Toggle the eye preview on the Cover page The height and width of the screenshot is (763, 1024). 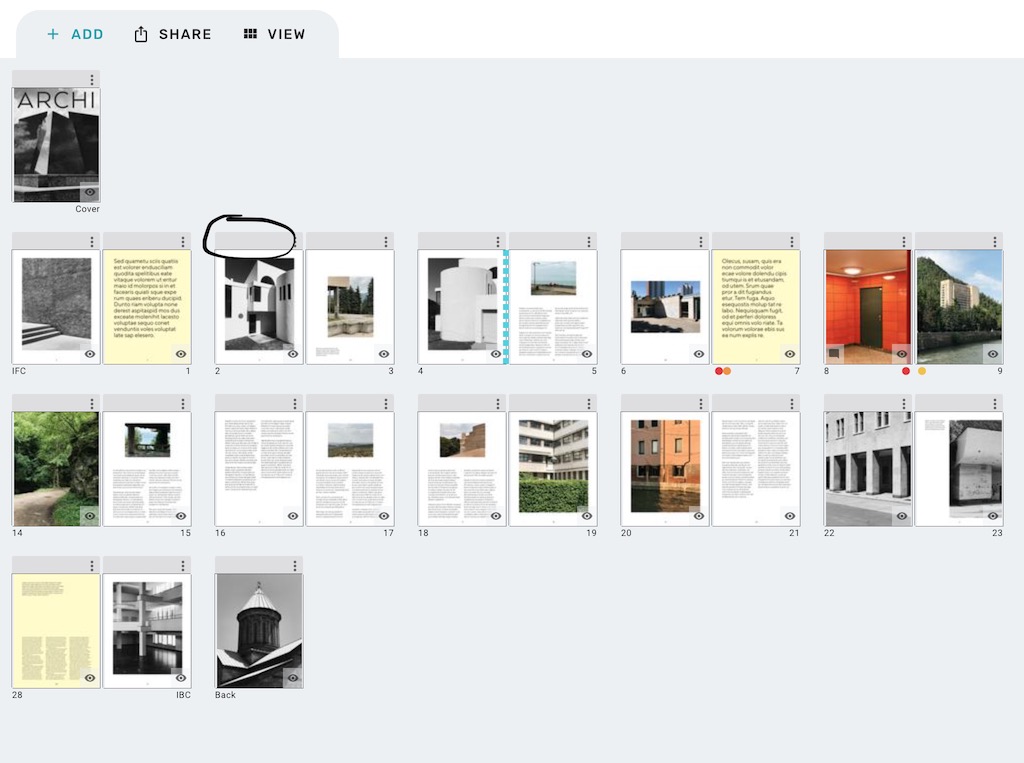[89, 191]
